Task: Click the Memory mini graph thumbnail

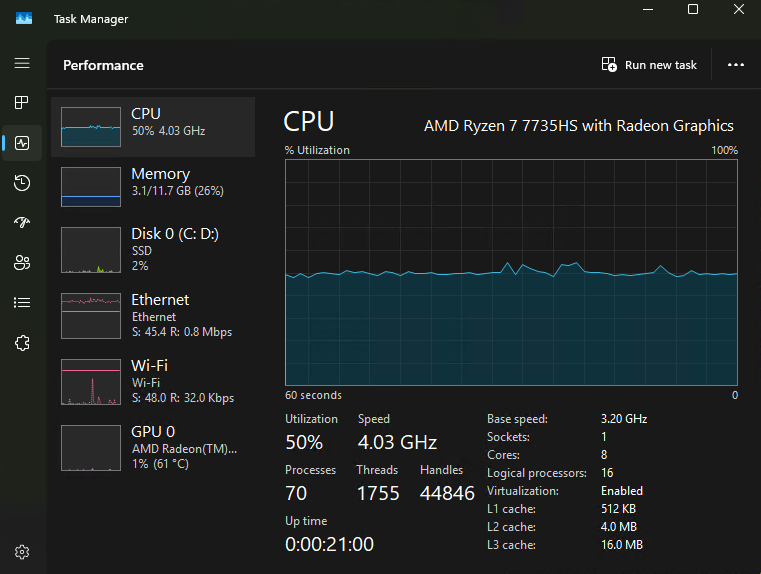Action: click(91, 187)
